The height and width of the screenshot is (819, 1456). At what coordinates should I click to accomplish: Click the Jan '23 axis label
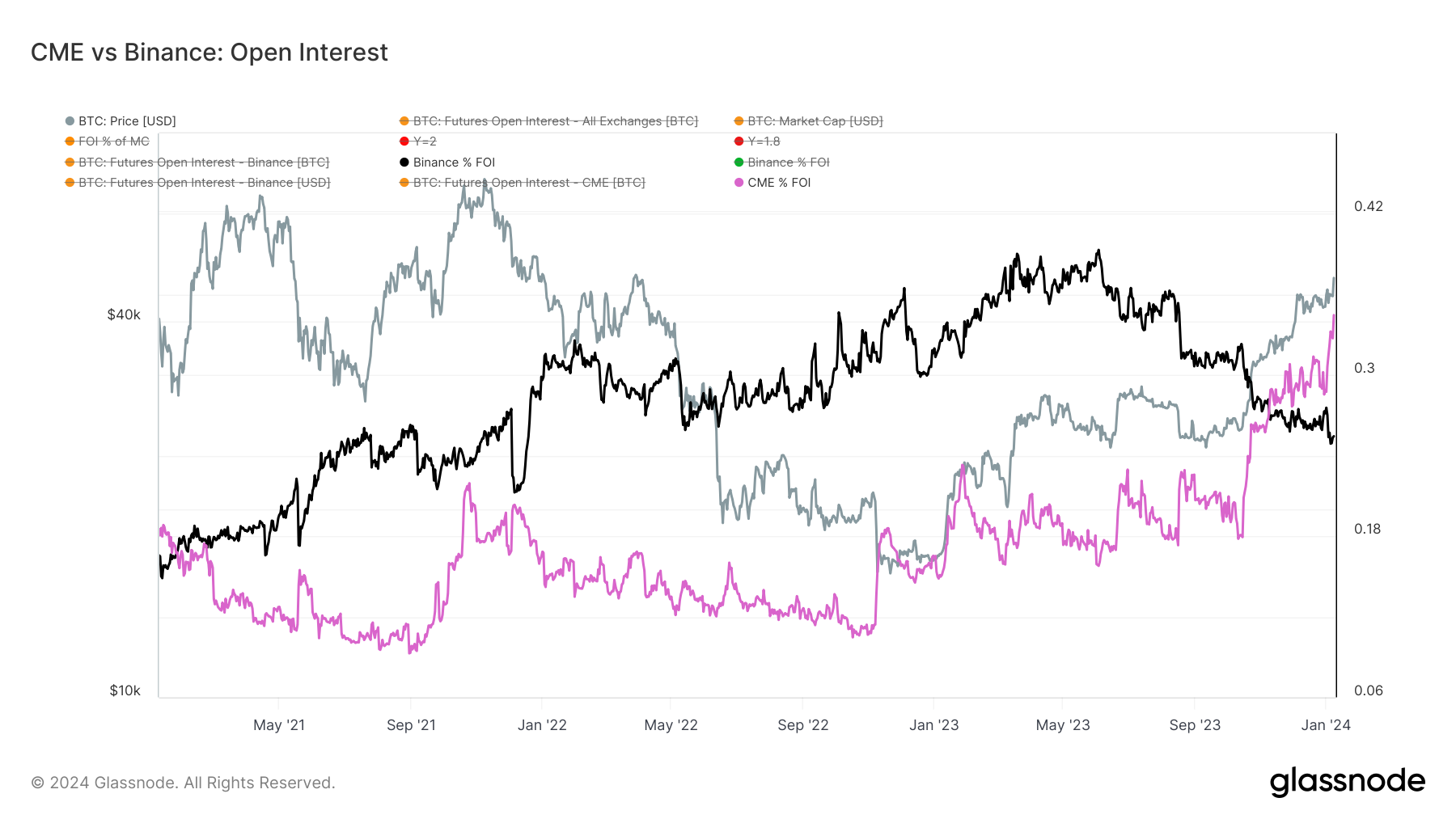click(x=933, y=725)
